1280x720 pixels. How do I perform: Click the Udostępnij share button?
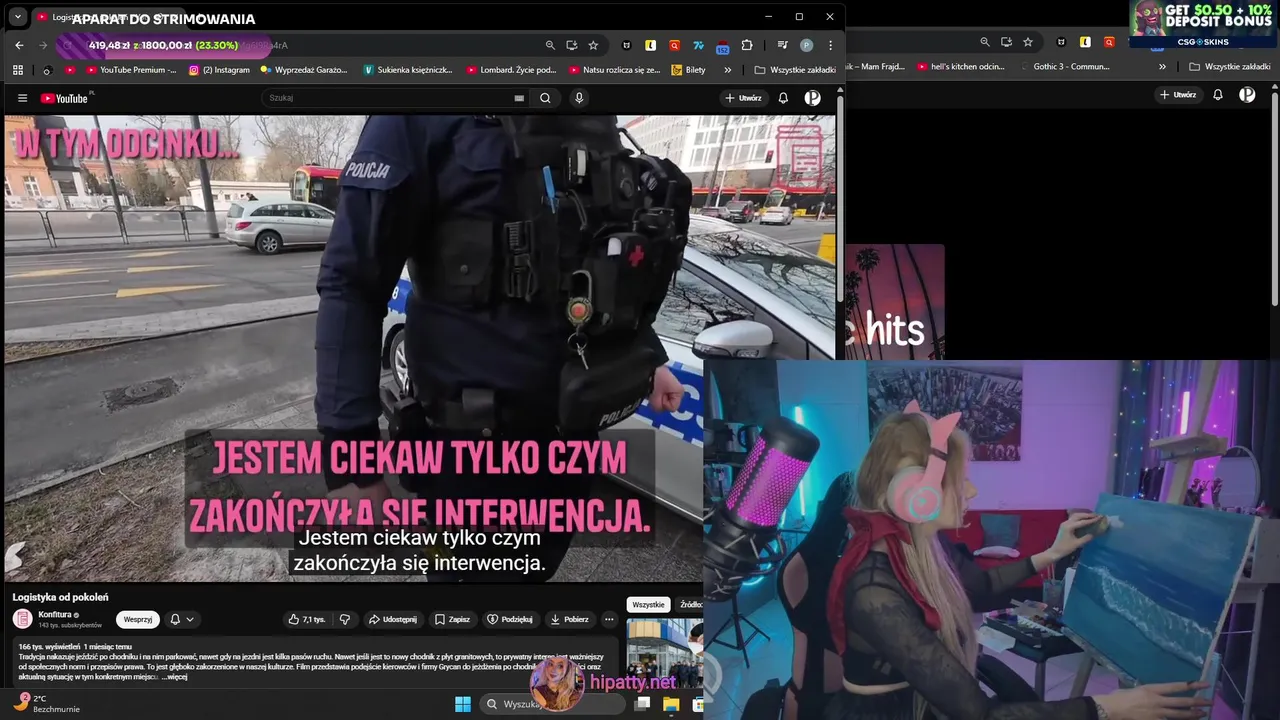click(392, 619)
